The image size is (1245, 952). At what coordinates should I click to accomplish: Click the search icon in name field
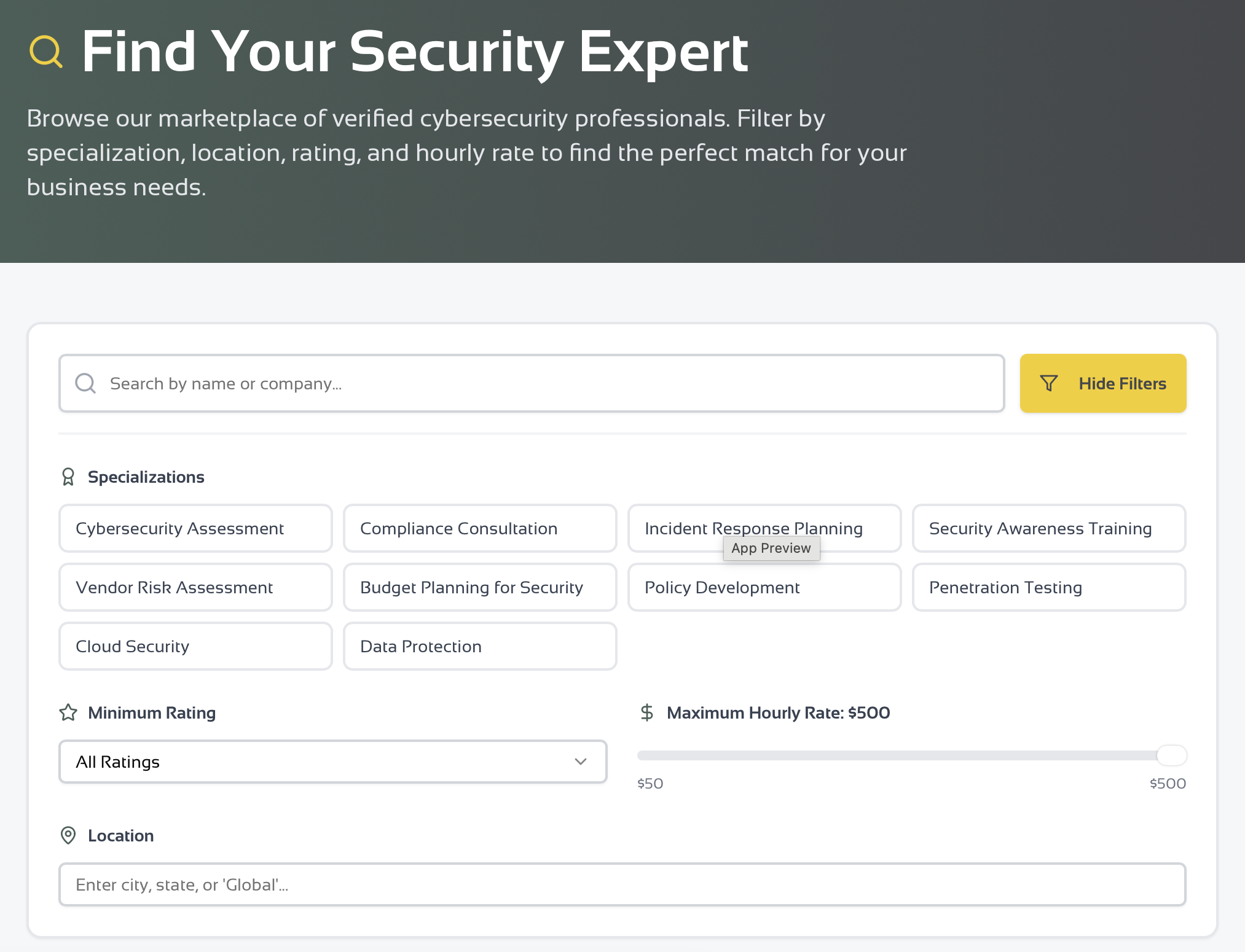click(85, 383)
